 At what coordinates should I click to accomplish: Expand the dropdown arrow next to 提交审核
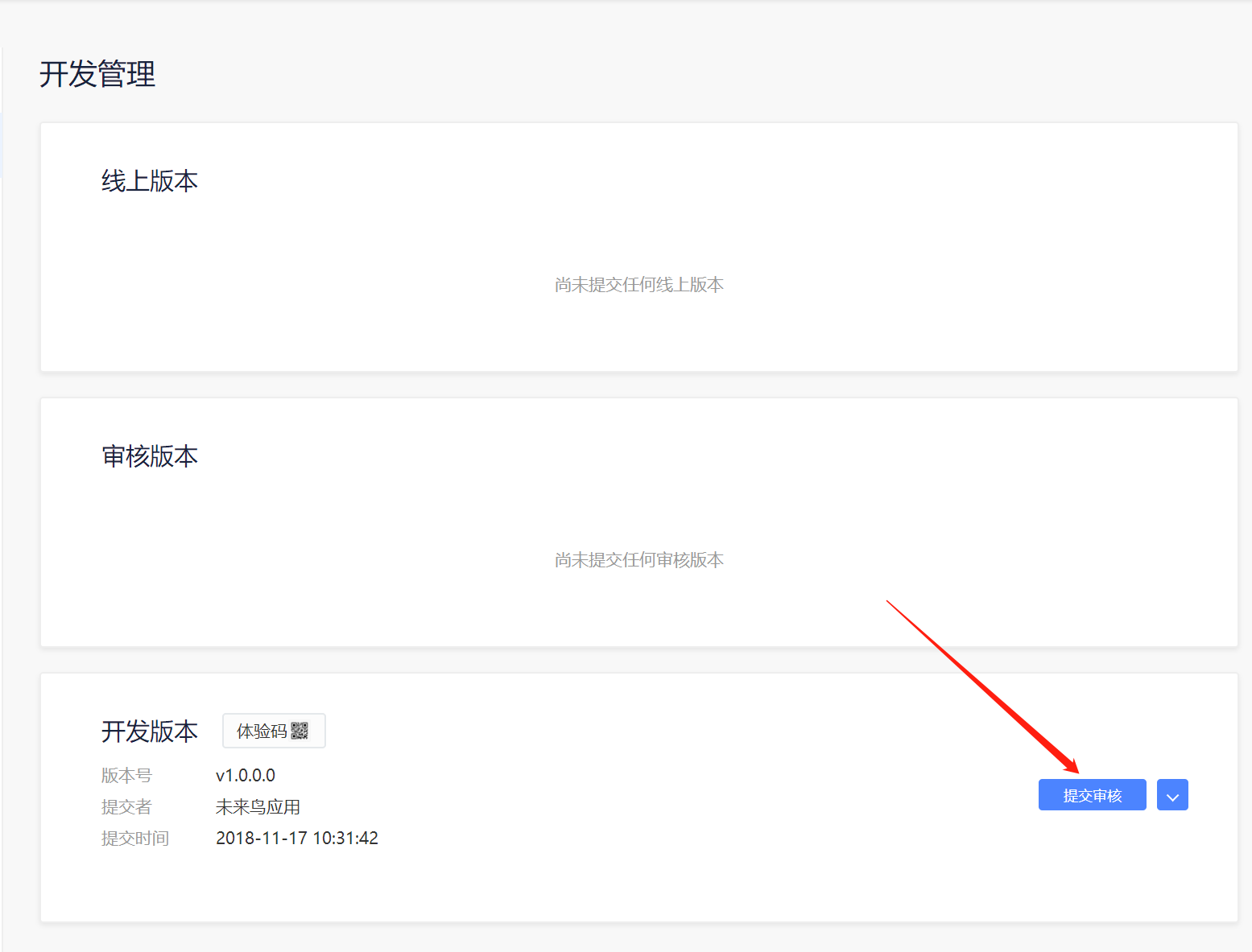click(x=1172, y=796)
